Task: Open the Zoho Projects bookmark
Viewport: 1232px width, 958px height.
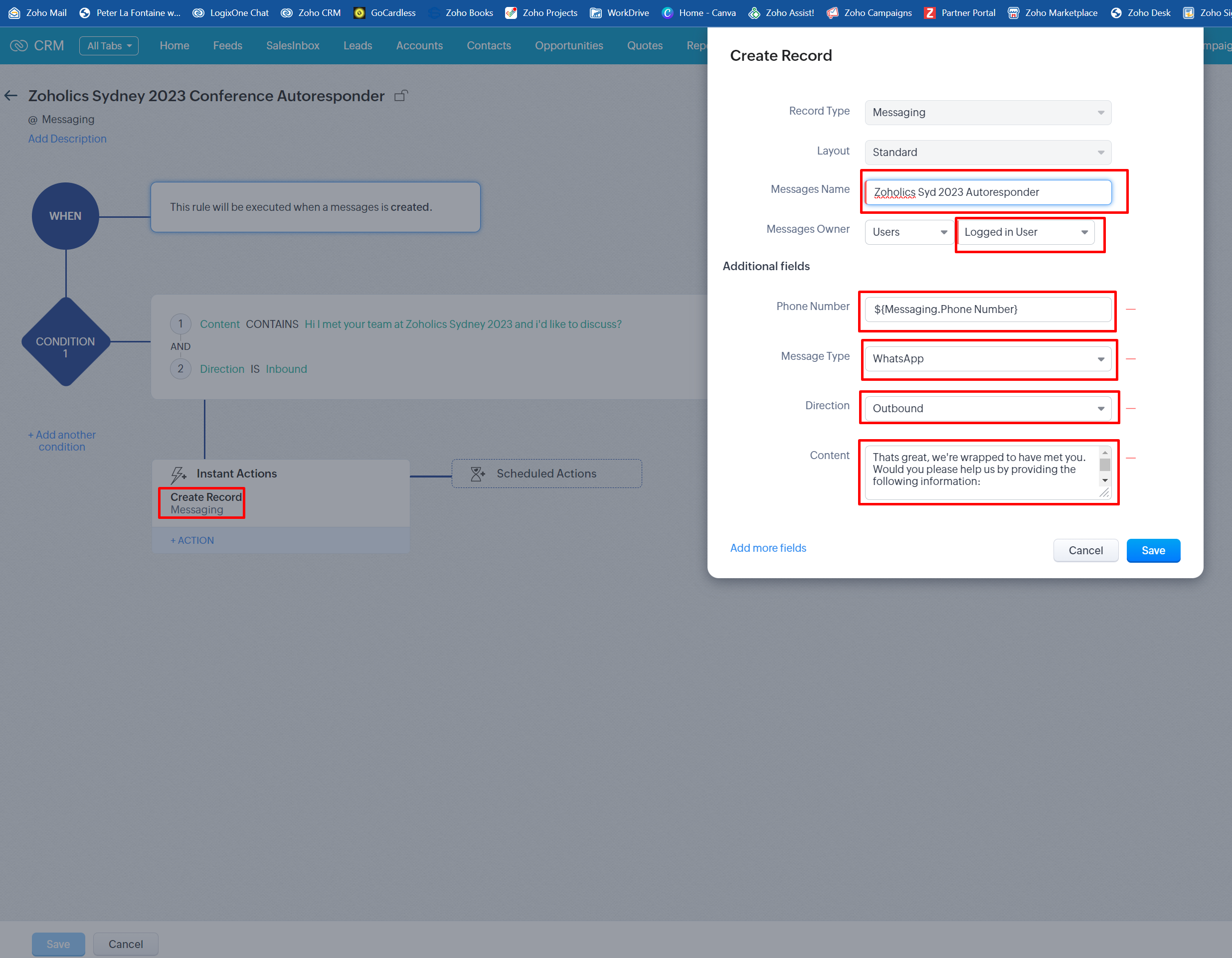Action: pyautogui.click(x=541, y=12)
